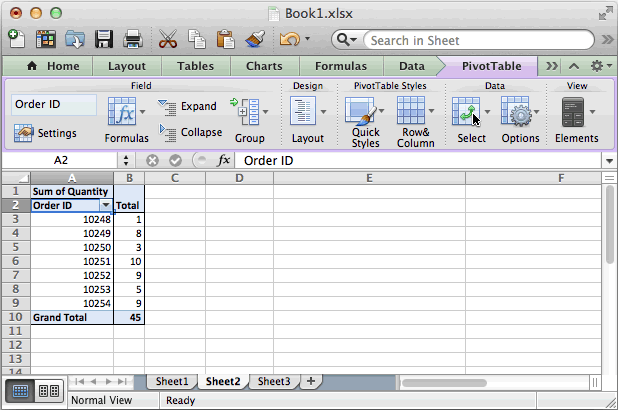Select the PivotTable ribbon tab
The image size is (618, 410).
tap(491, 66)
